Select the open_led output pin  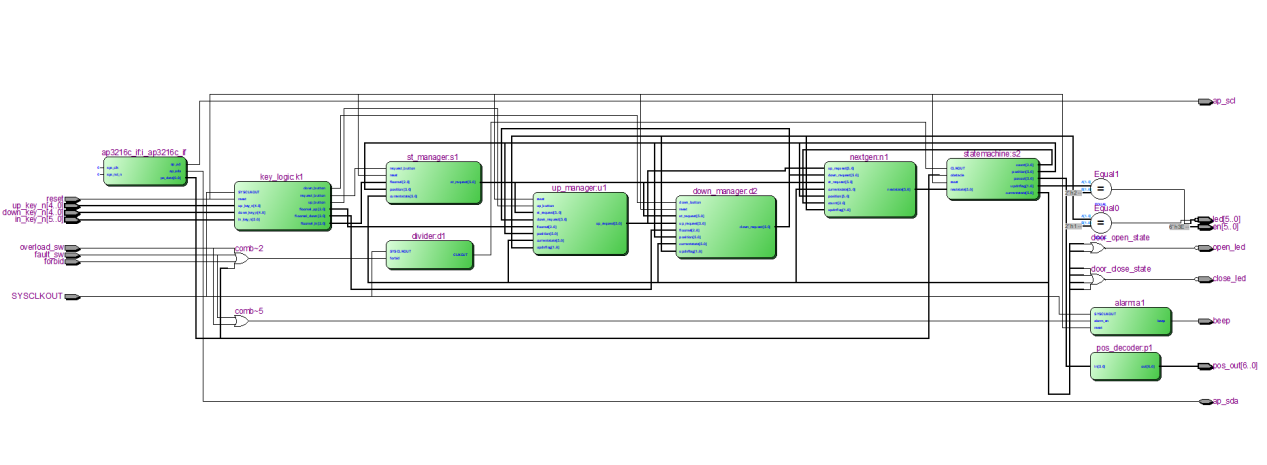tap(1205, 248)
